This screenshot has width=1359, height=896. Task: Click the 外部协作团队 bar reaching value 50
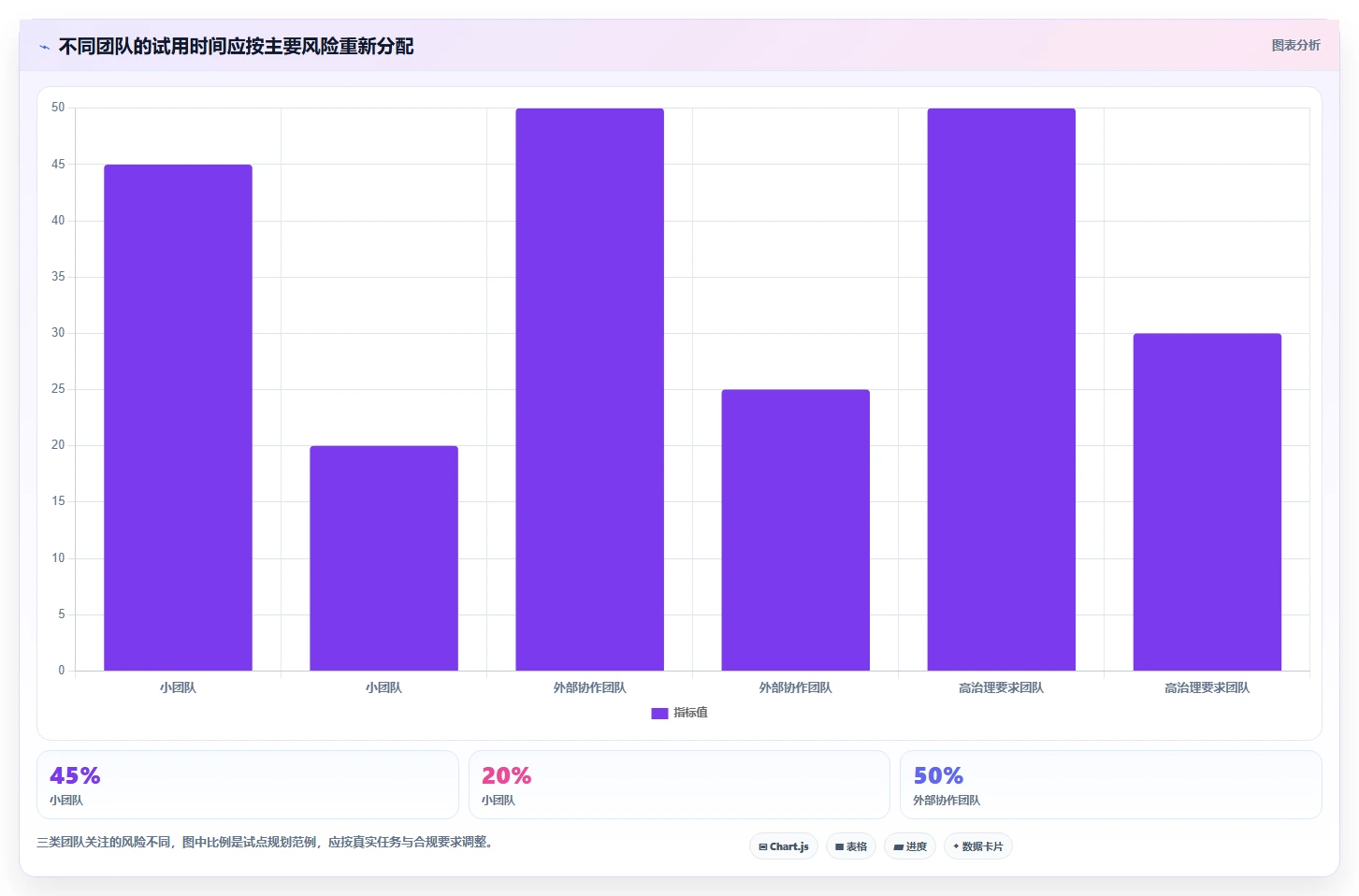[x=589, y=389]
